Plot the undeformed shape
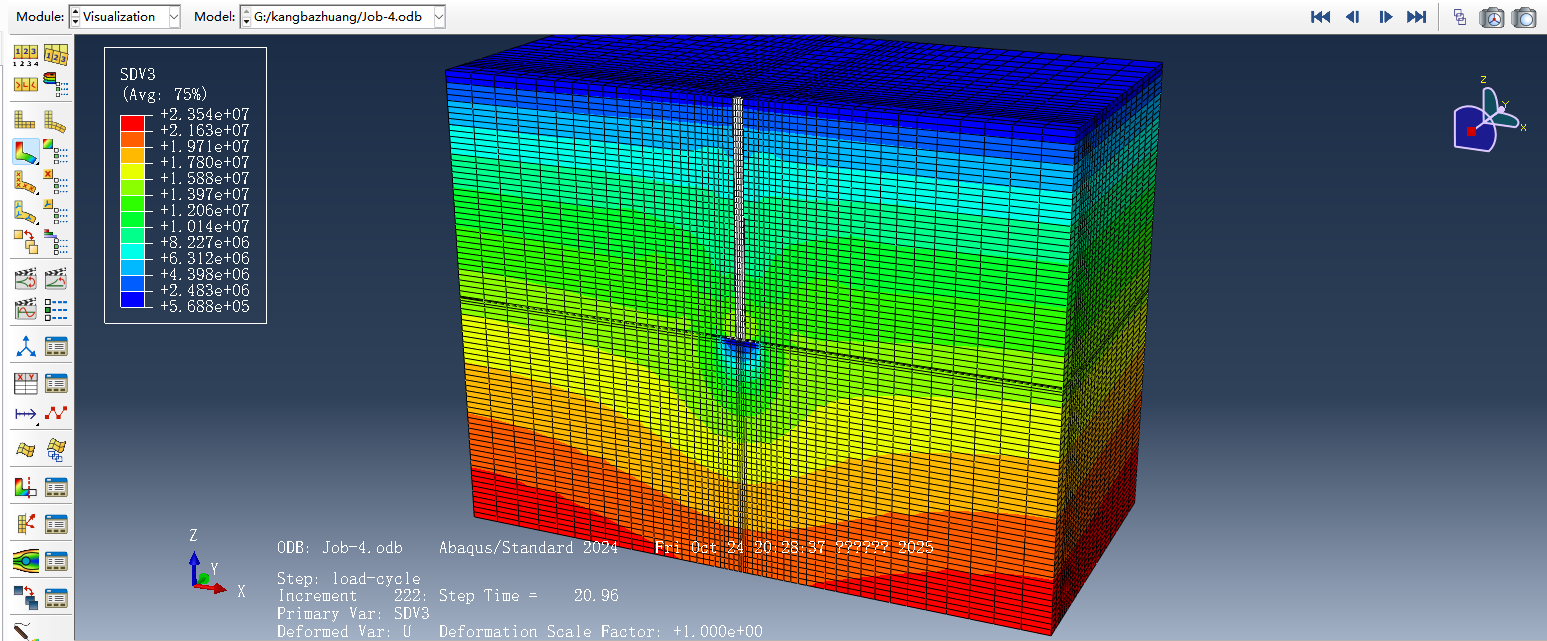The width and height of the screenshot is (1547, 641). (x=25, y=120)
